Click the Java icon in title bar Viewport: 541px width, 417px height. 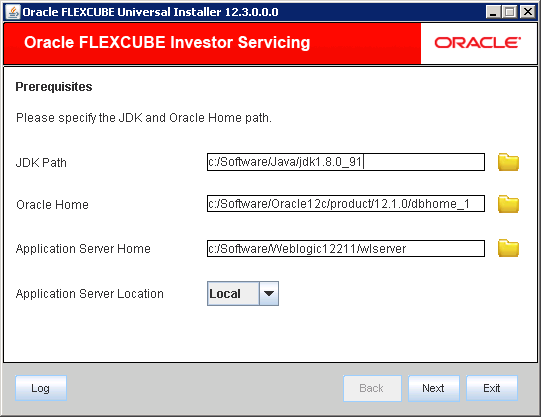click(x=13, y=12)
